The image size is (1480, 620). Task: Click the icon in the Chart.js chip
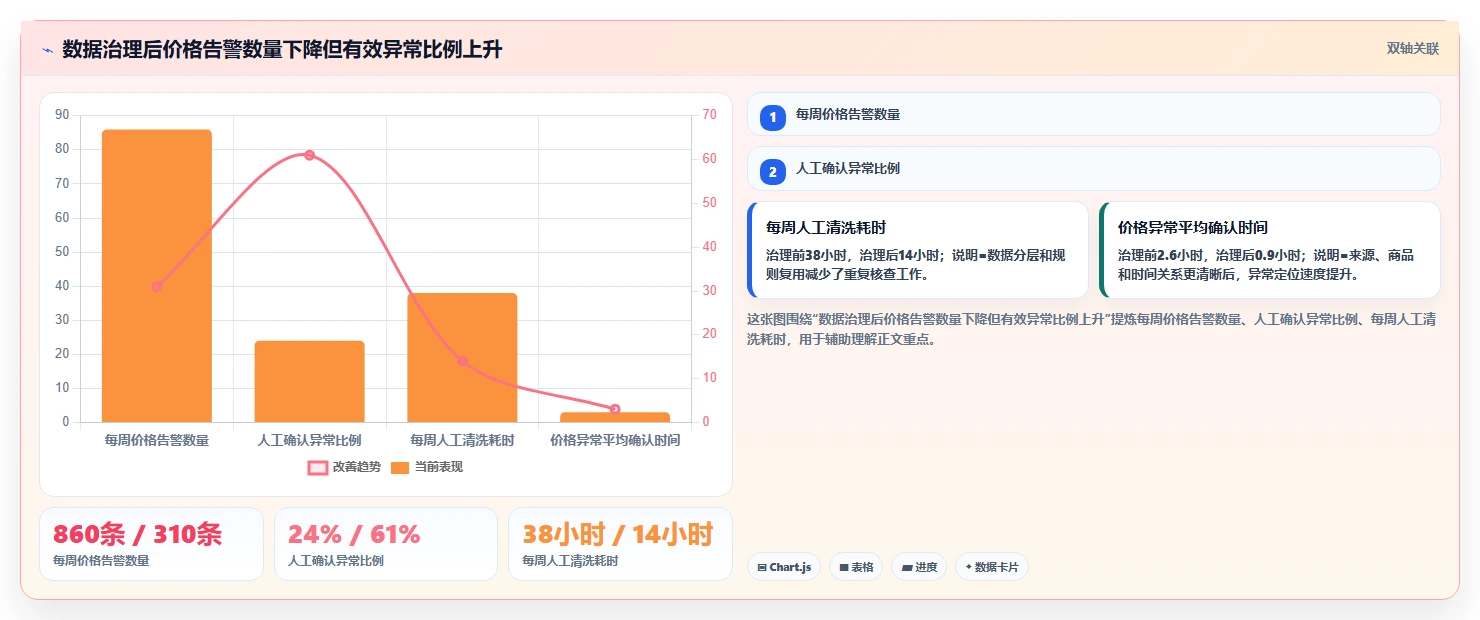762,567
